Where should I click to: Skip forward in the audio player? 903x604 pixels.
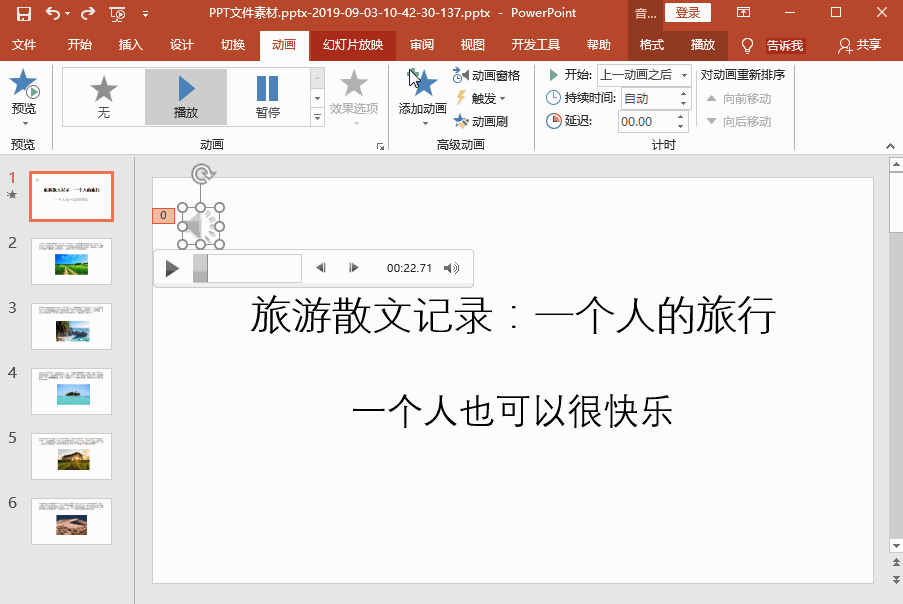[353, 268]
